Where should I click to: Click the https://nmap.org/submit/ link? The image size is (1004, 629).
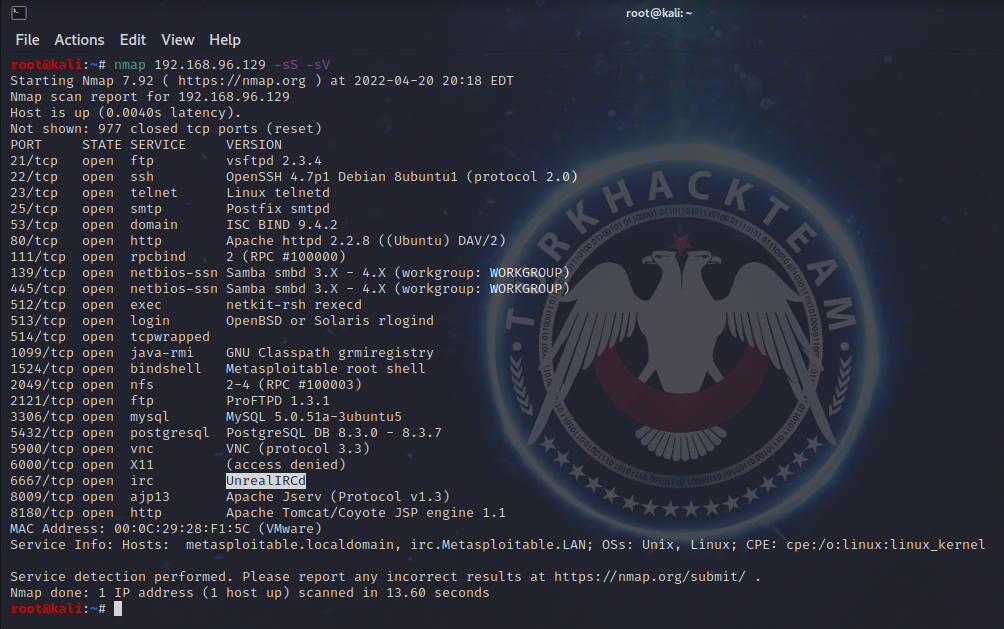(650, 576)
